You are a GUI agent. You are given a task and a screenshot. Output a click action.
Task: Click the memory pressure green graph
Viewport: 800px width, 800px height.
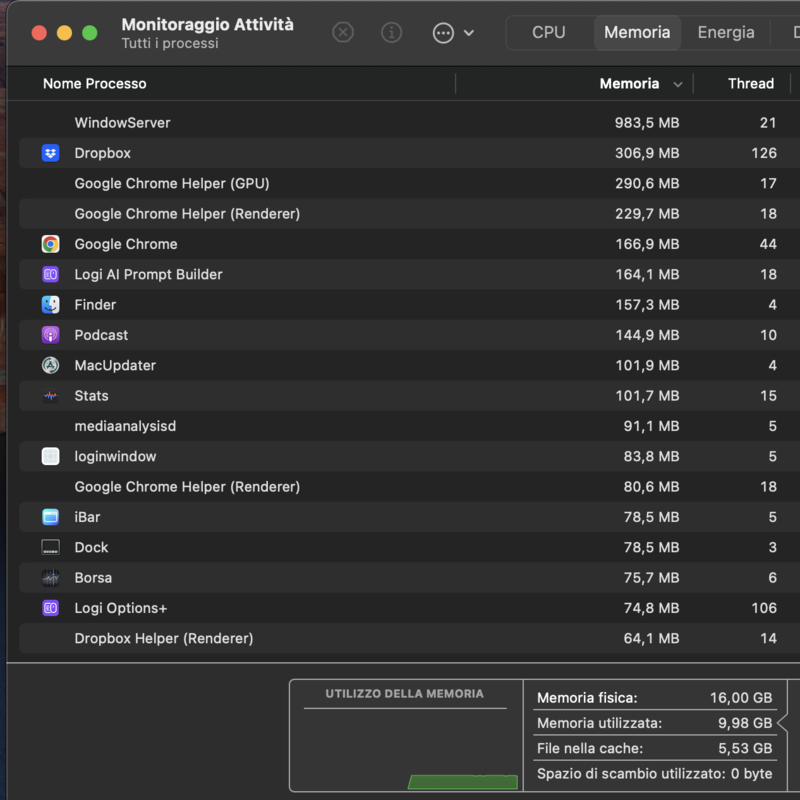pyautogui.click(x=463, y=782)
